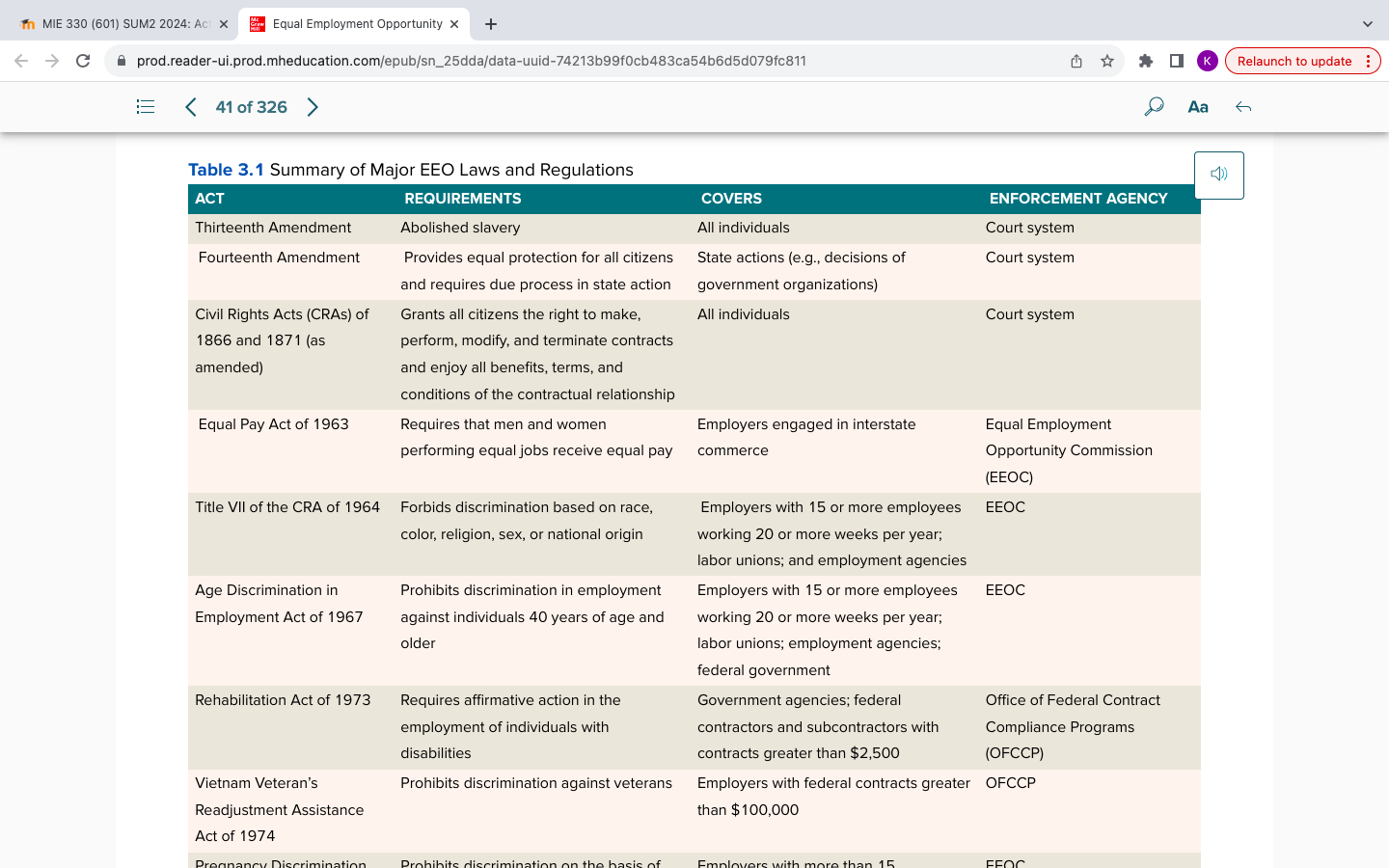Click Office of Federal Contract Compliance cell
This screenshot has width=1389, height=868.
point(1073,726)
